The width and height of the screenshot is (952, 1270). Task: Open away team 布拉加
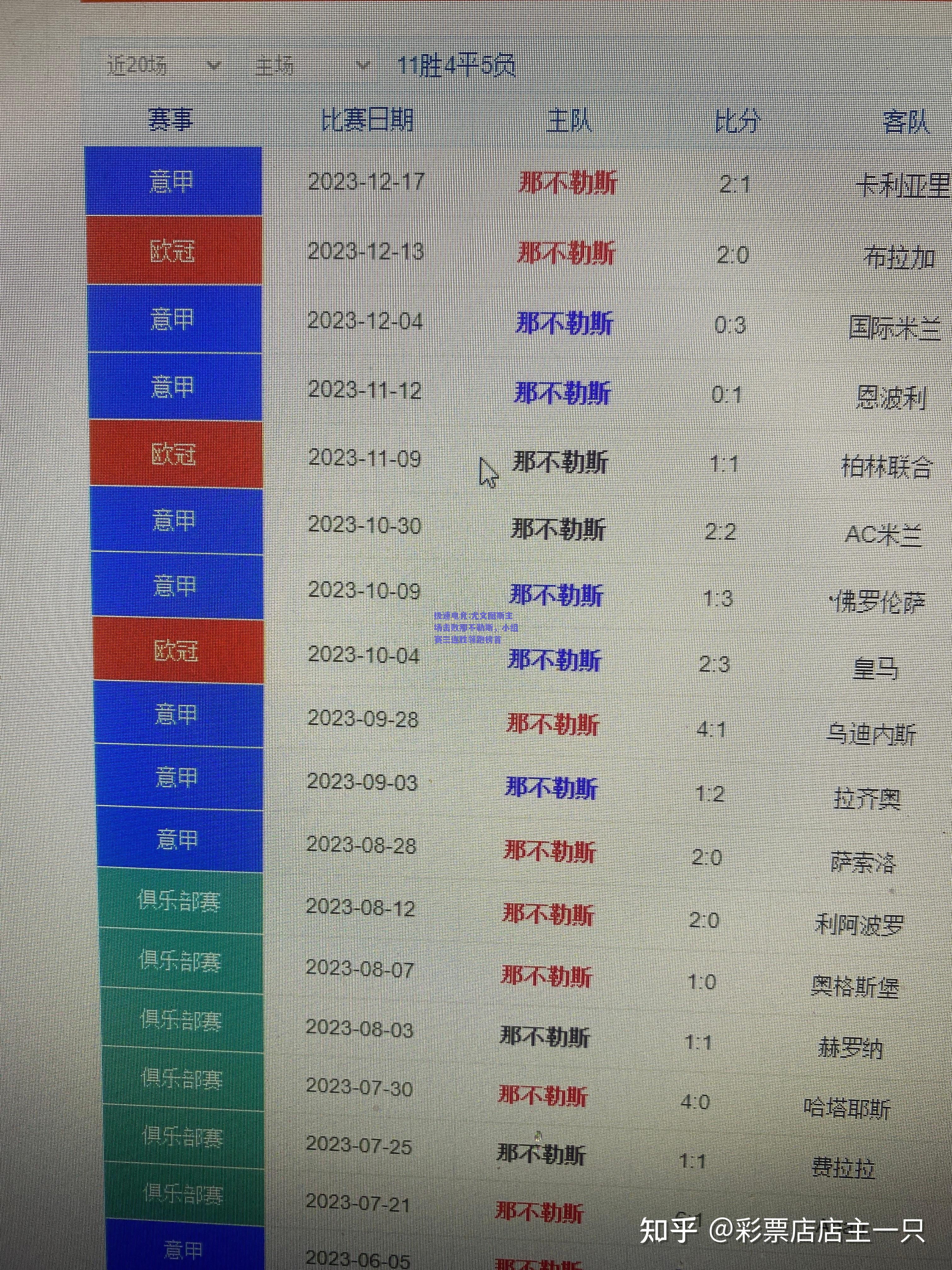point(900,258)
